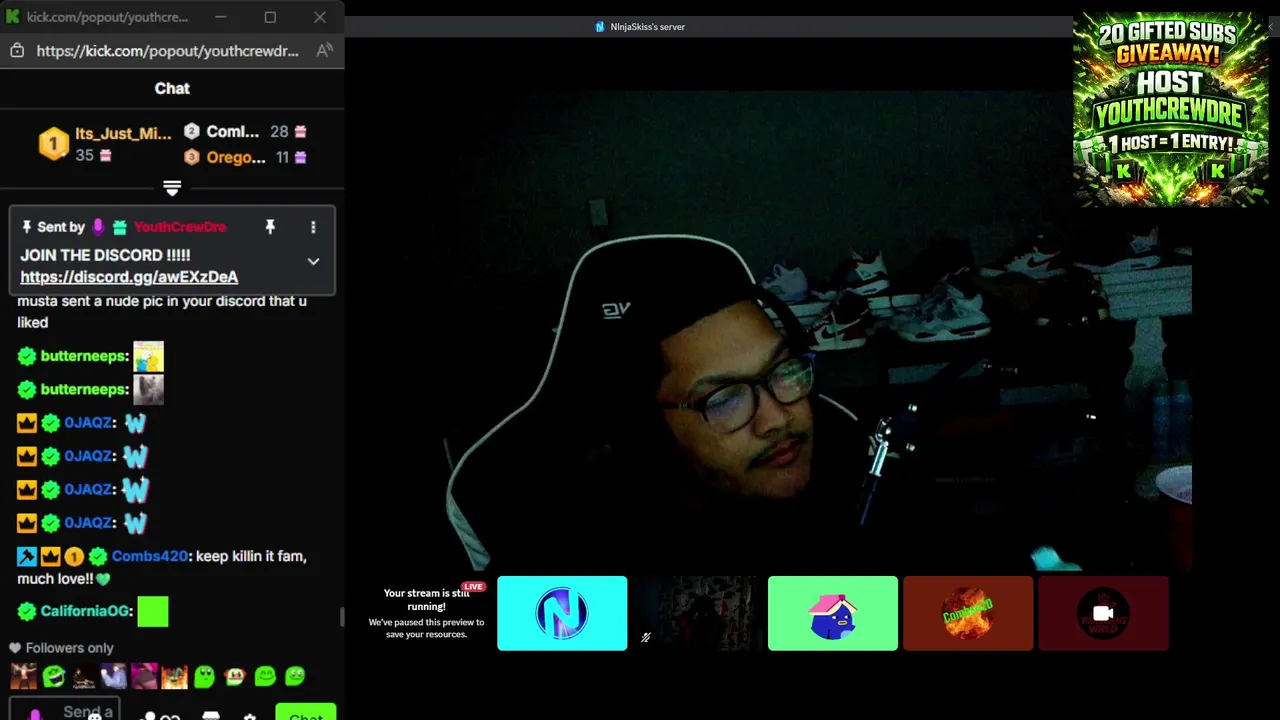Click the NinjaSkiss's server title

pyautogui.click(x=647, y=27)
